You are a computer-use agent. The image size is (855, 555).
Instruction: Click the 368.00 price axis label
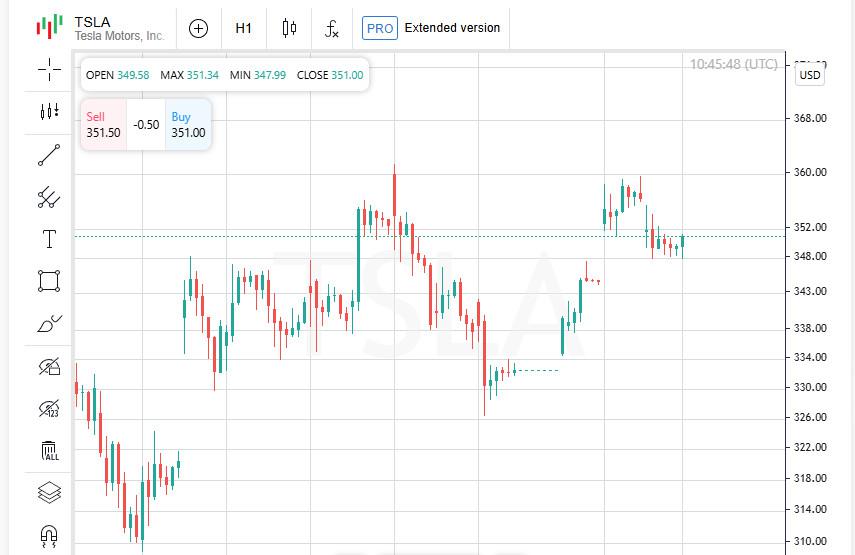click(810, 118)
